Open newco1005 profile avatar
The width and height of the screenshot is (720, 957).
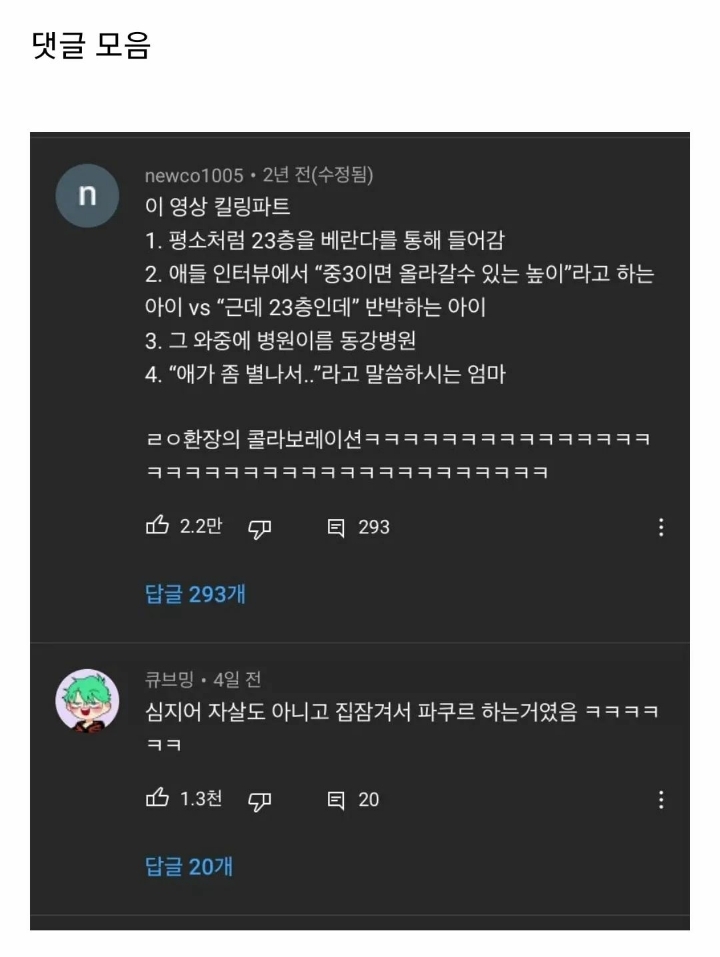pos(87,195)
